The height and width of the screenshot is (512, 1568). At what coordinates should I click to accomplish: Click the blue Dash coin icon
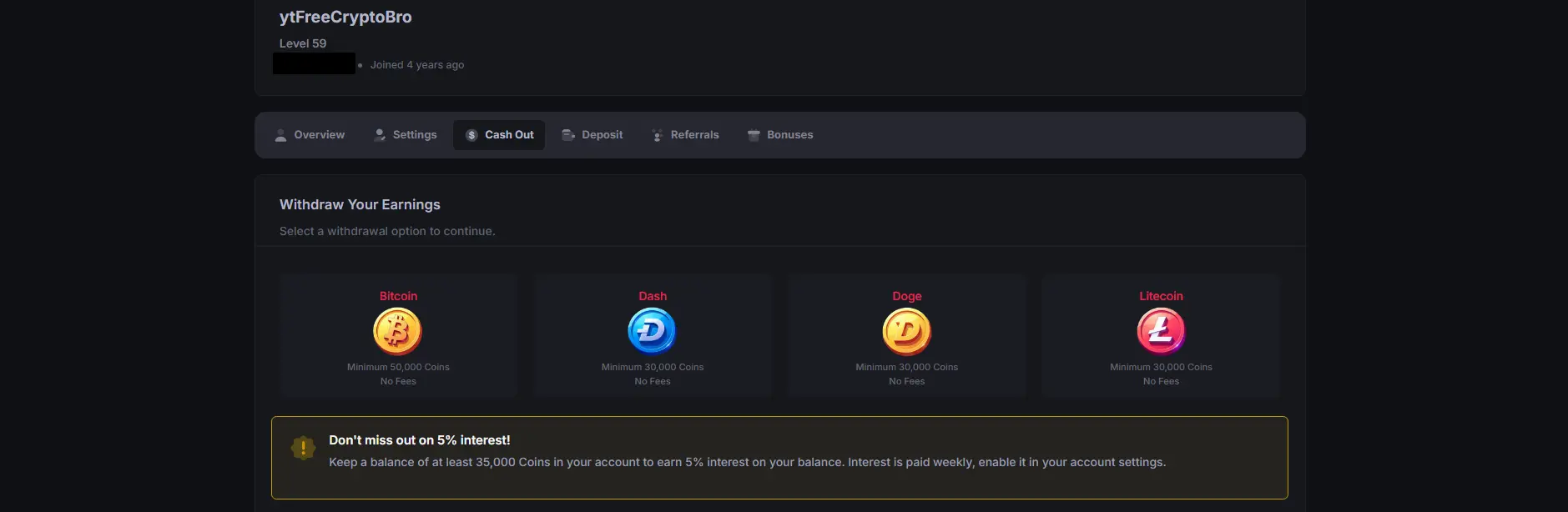point(653,332)
